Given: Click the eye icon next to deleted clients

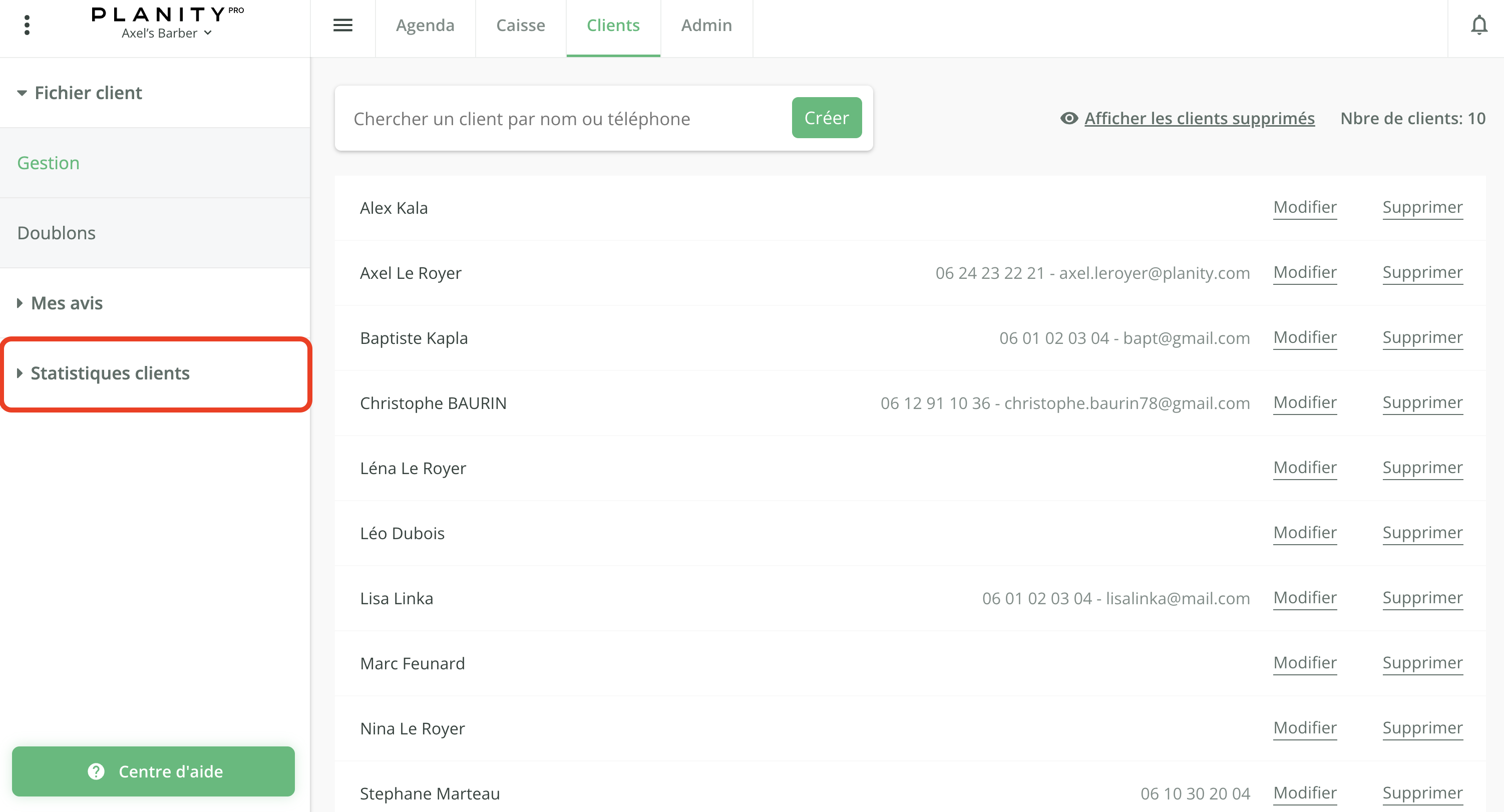Looking at the screenshot, I should click(x=1068, y=118).
